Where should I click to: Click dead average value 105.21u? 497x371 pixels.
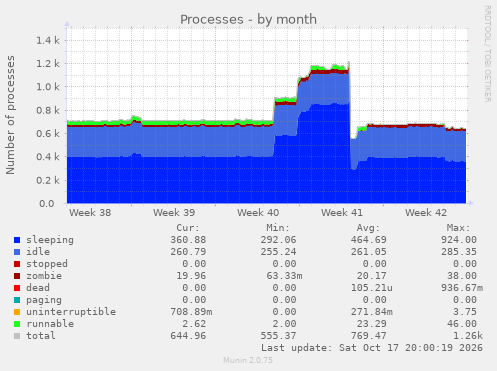[372, 288]
